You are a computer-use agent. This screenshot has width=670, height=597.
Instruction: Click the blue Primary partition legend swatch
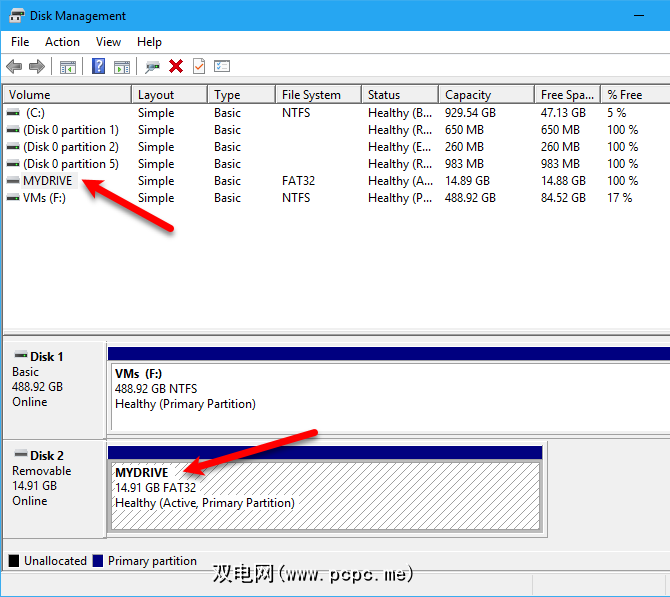(x=98, y=561)
